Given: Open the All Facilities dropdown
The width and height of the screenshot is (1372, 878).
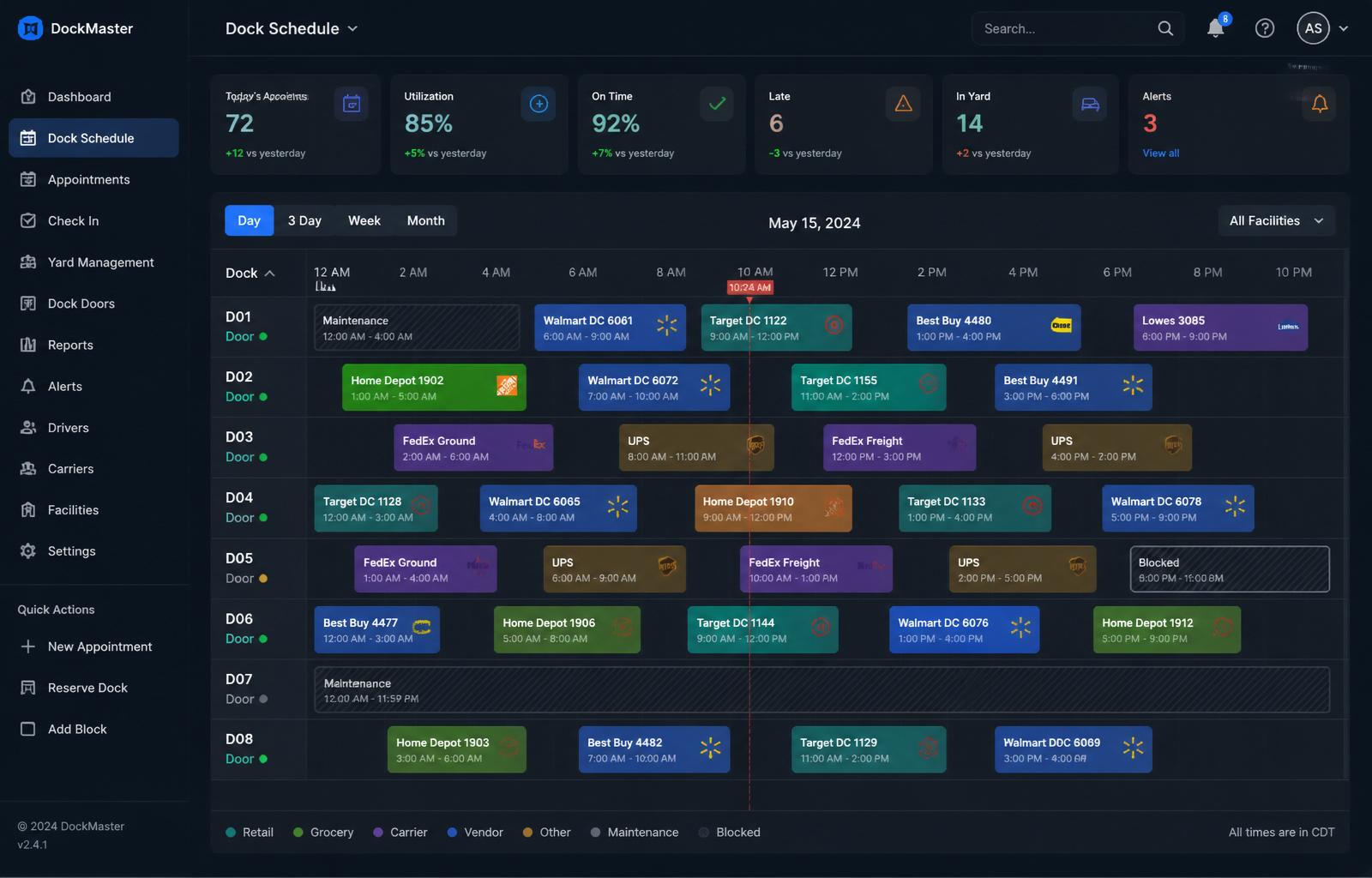Looking at the screenshot, I should tap(1277, 221).
